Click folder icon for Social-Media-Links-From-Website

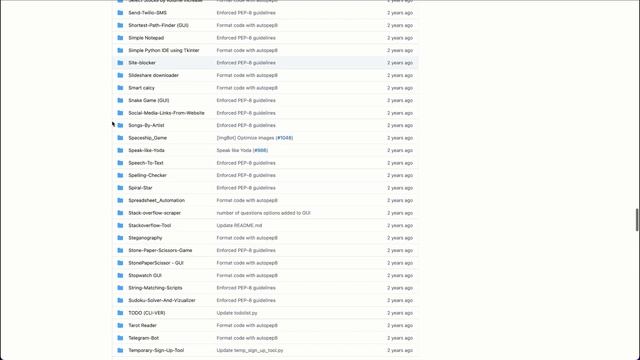120,113
